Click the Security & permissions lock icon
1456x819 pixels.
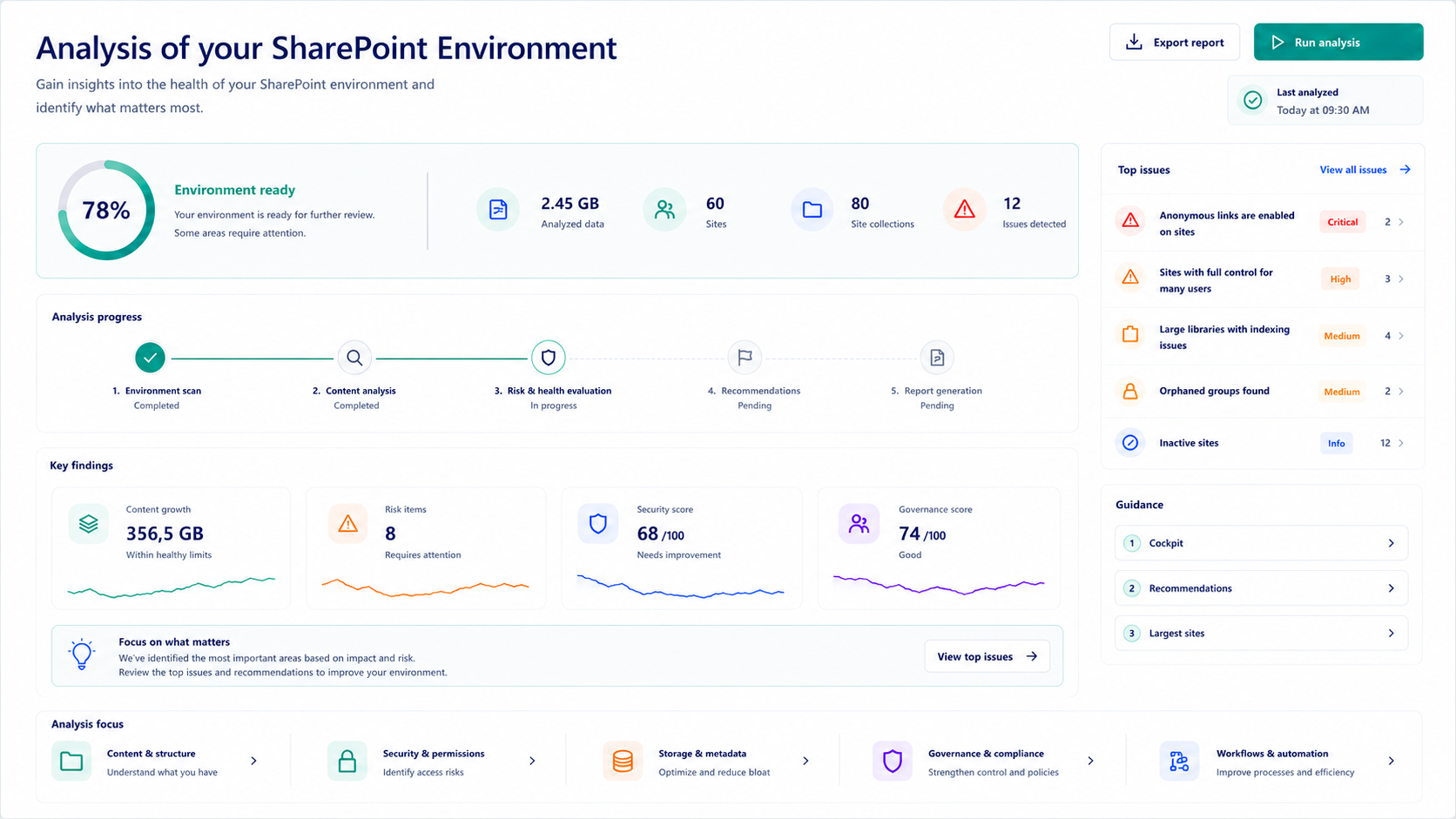tap(347, 762)
